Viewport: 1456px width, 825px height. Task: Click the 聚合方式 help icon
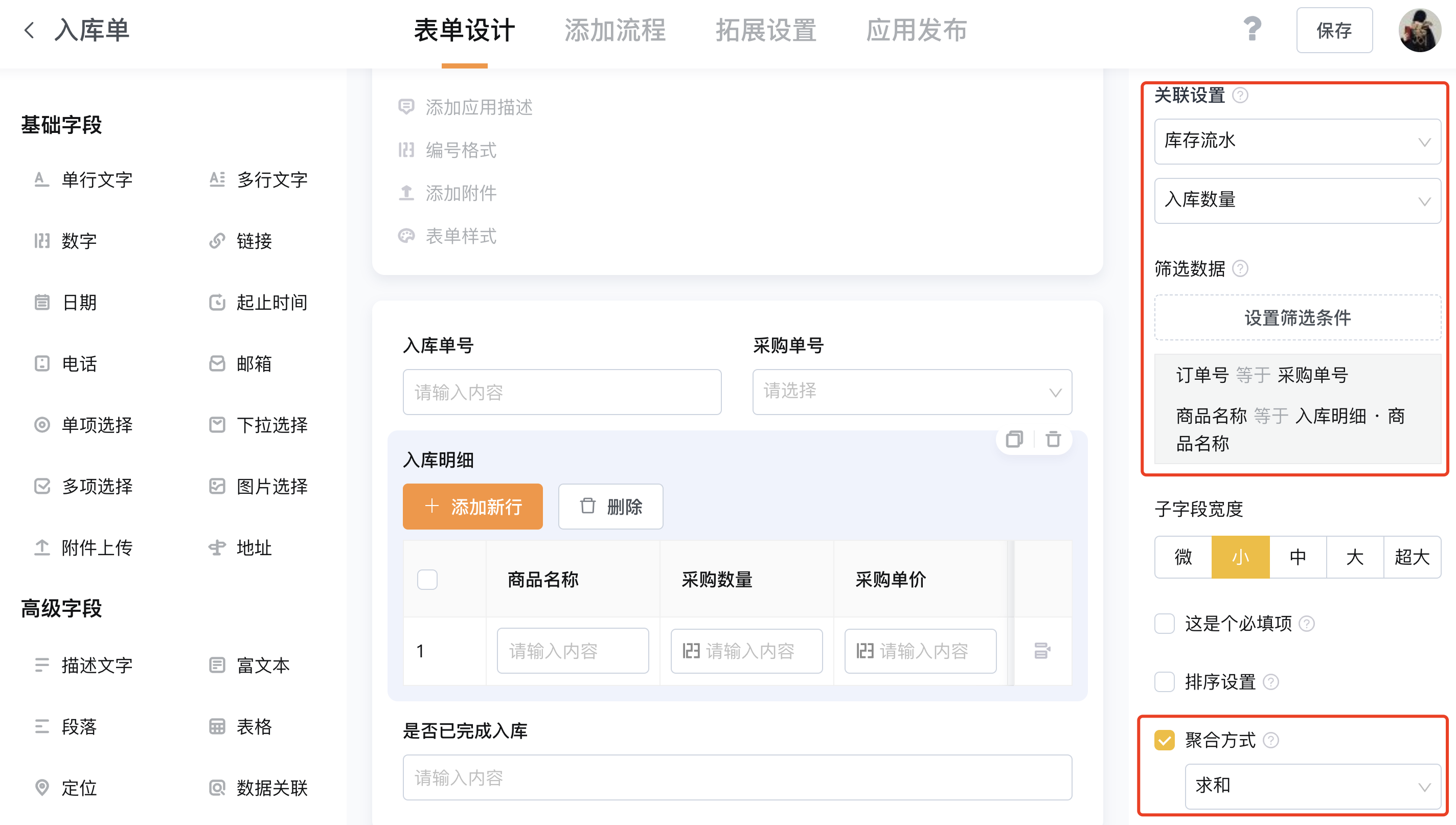1271,740
